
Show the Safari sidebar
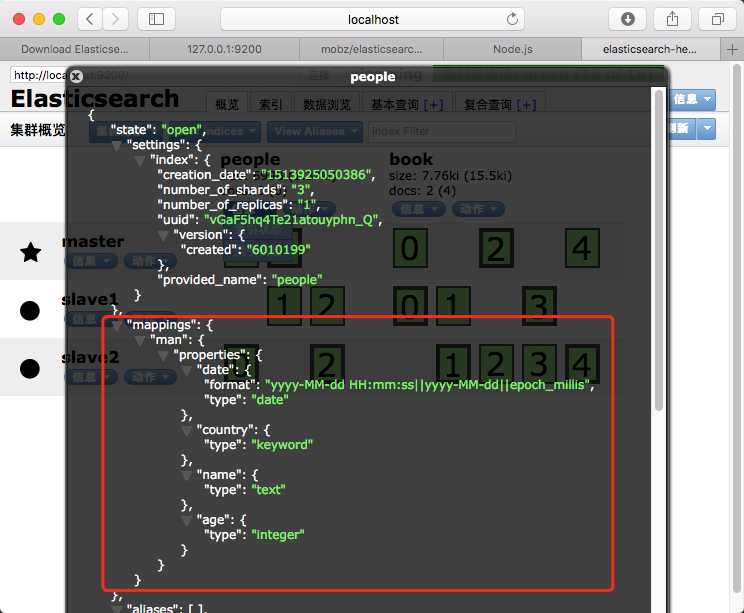(x=157, y=19)
